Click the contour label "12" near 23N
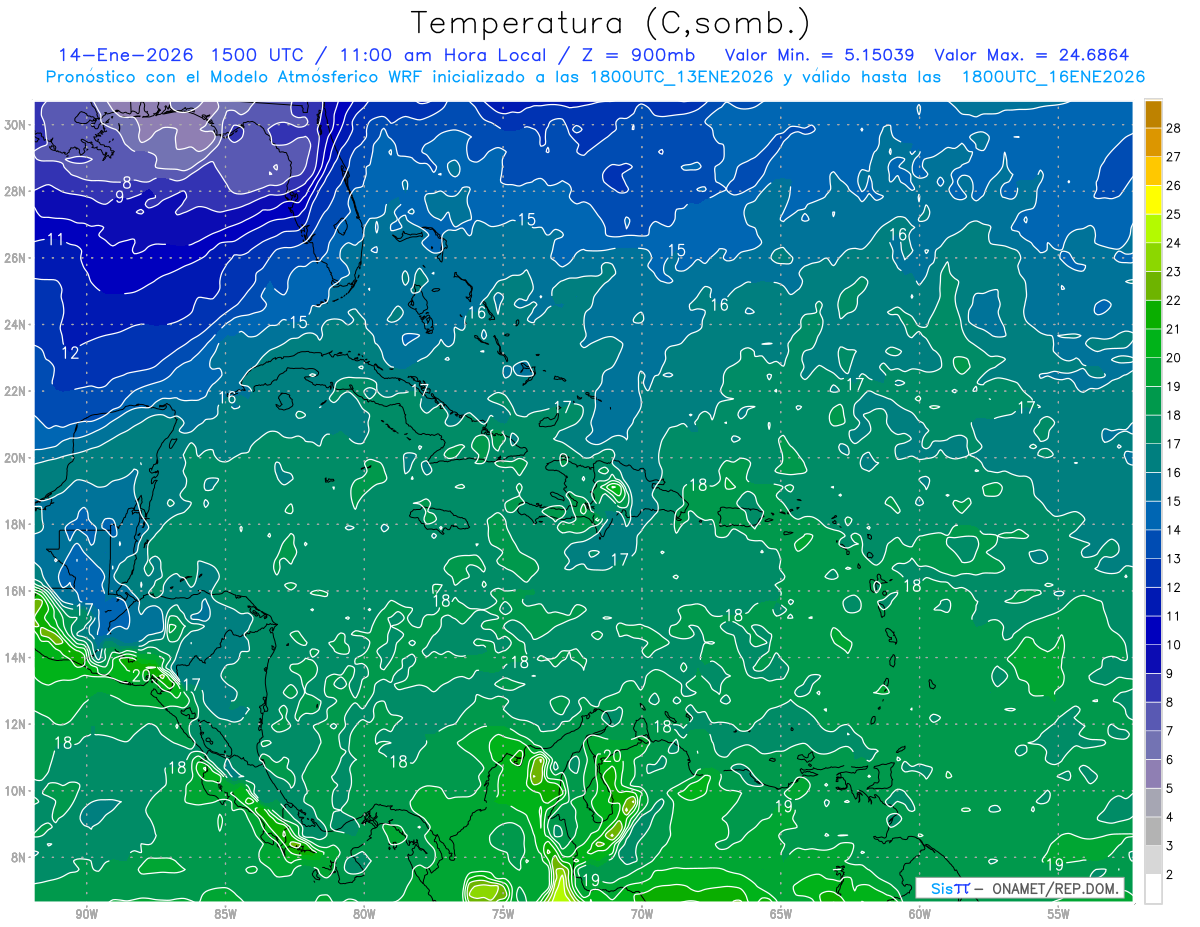 [x=70, y=353]
